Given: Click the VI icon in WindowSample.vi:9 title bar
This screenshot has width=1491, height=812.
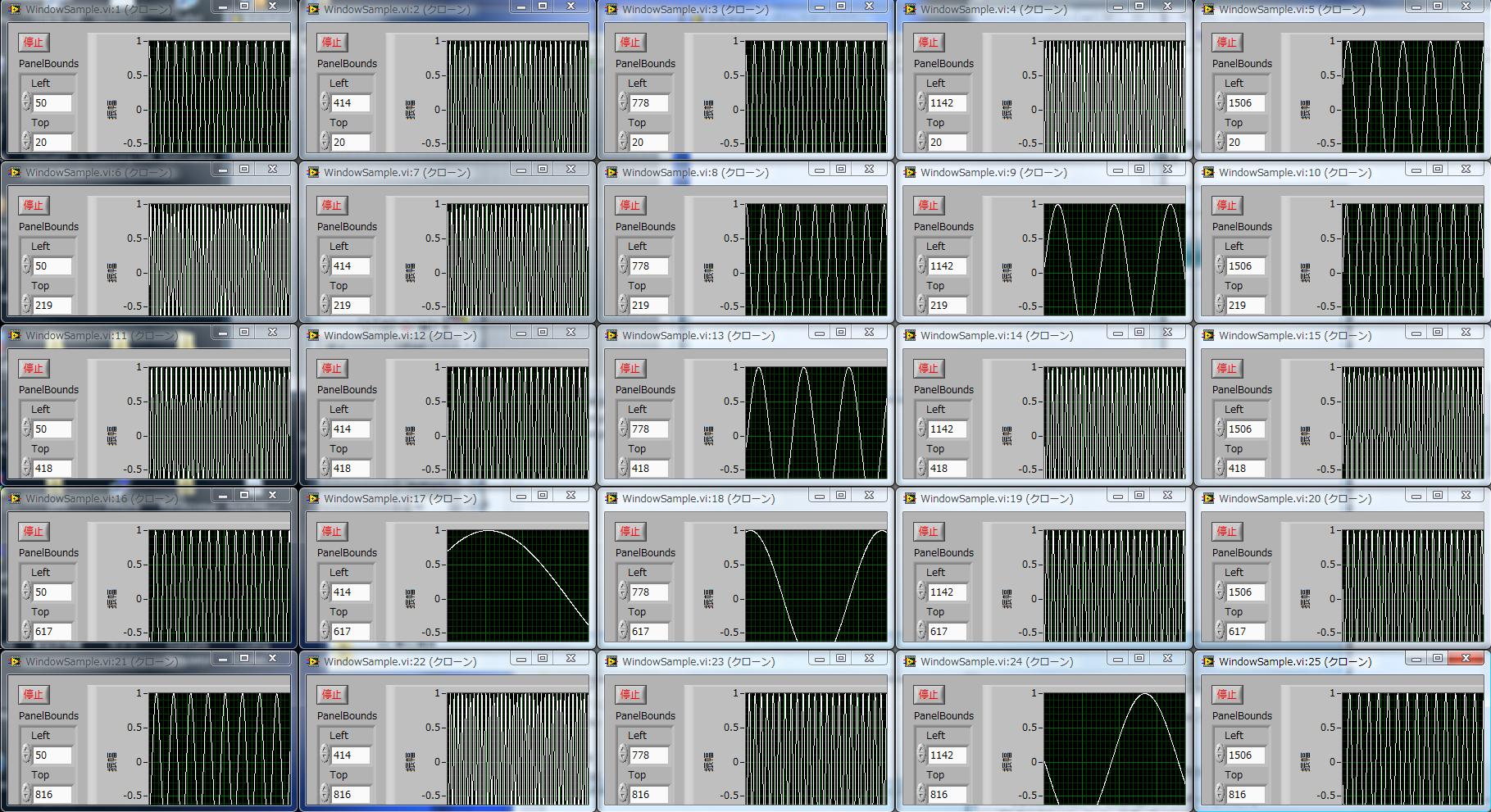Looking at the screenshot, I should pyautogui.click(x=910, y=172).
